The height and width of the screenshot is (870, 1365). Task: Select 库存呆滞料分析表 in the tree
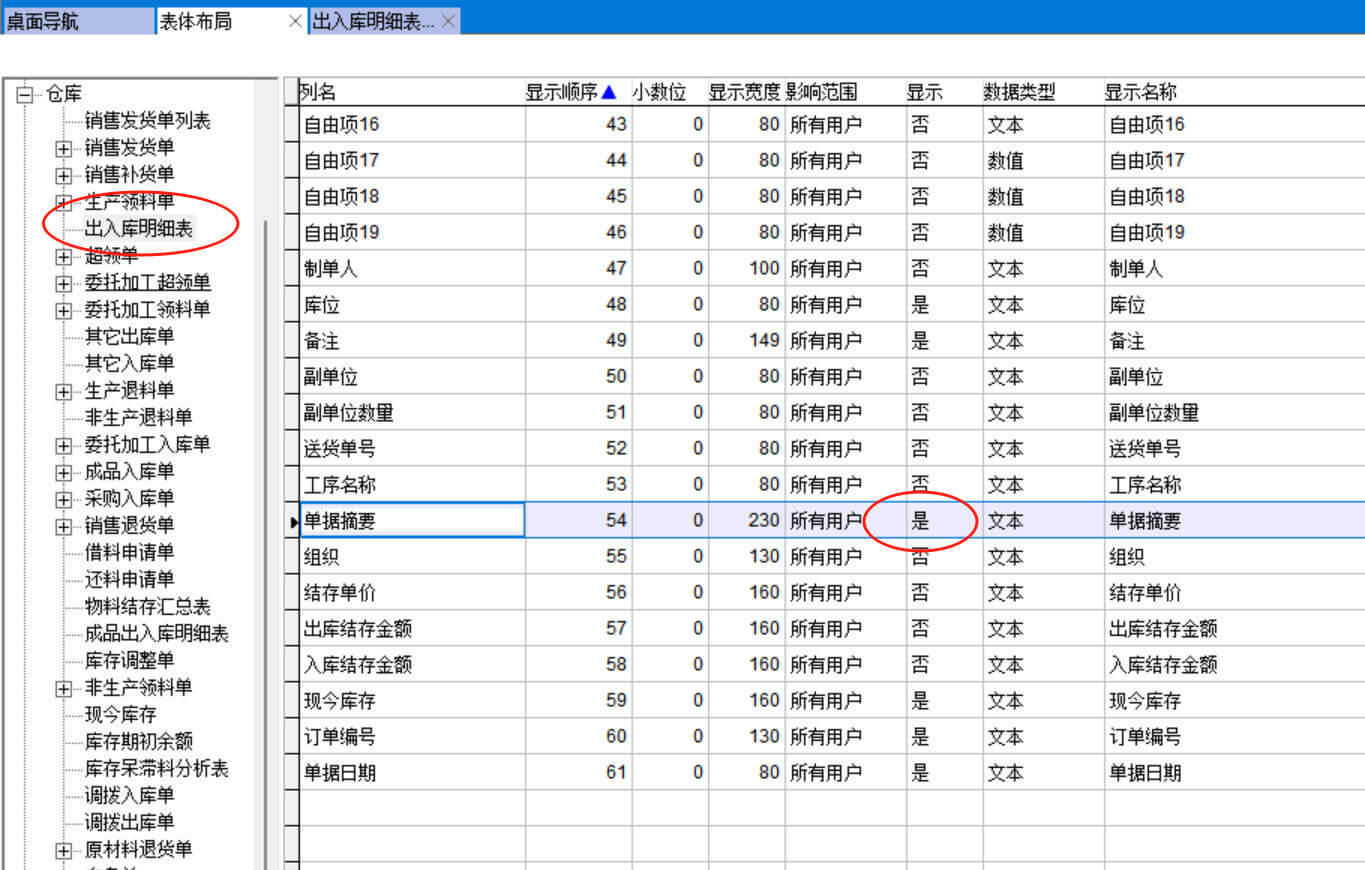tap(157, 769)
